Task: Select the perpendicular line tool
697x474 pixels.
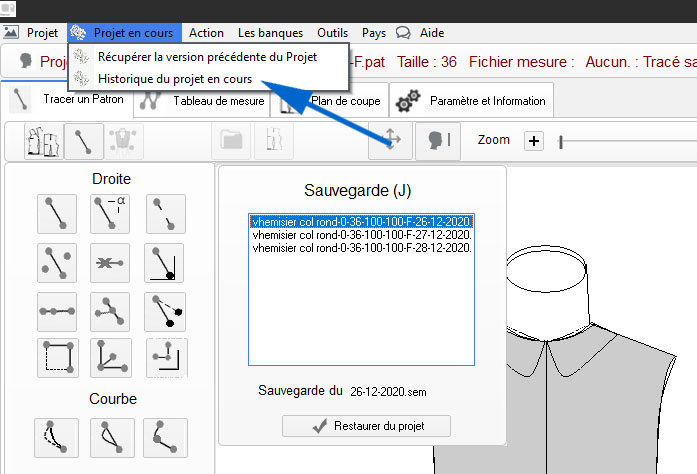Action: tap(164, 262)
